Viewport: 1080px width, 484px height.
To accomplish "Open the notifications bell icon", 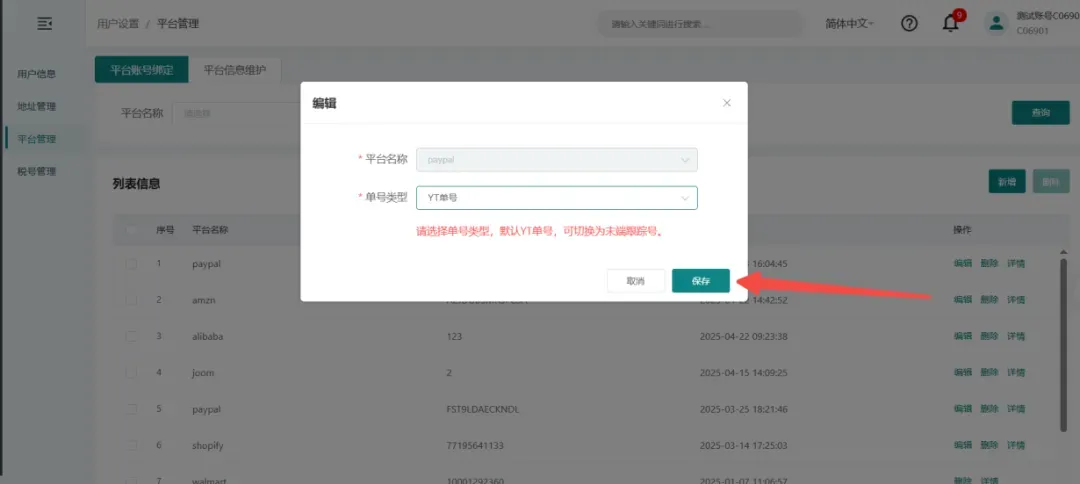I will coord(950,24).
